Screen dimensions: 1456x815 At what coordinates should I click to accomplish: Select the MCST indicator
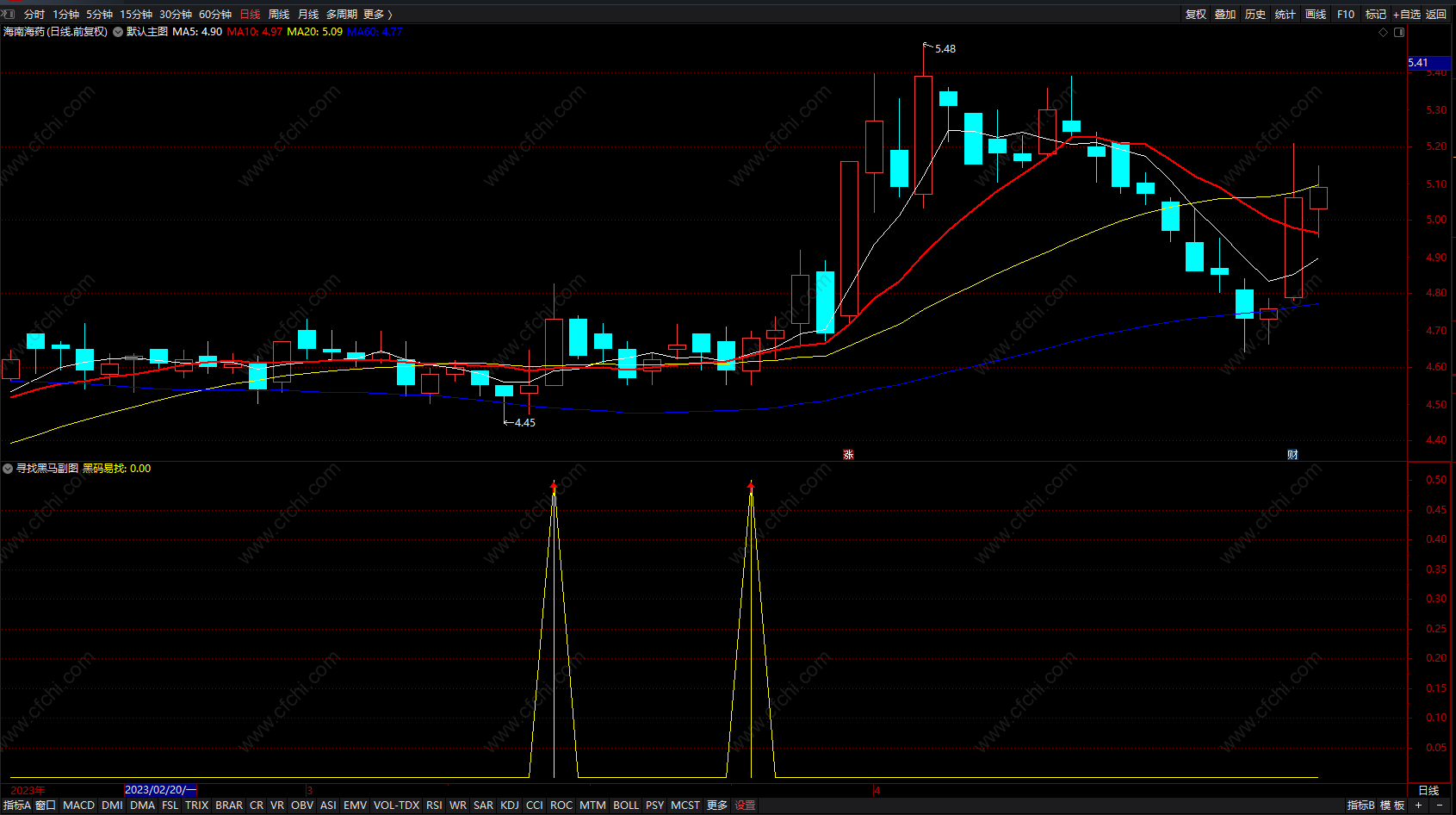685,806
